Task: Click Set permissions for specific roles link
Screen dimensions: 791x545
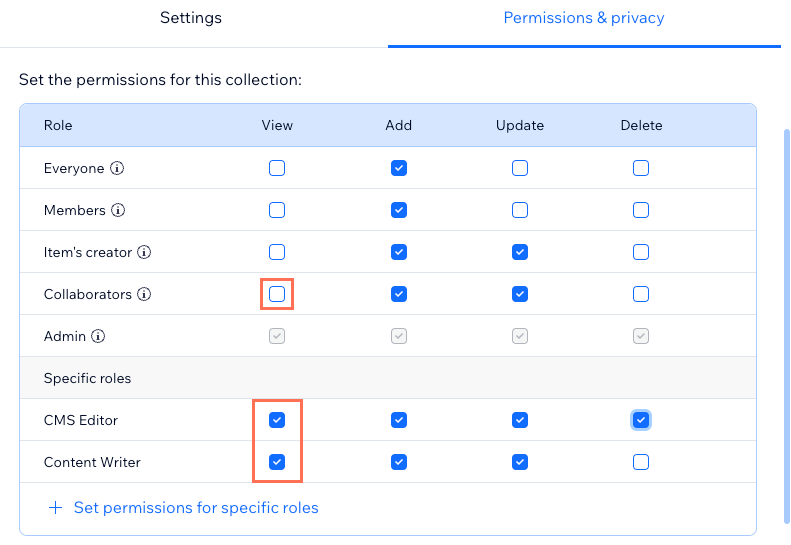Action: (x=196, y=508)
